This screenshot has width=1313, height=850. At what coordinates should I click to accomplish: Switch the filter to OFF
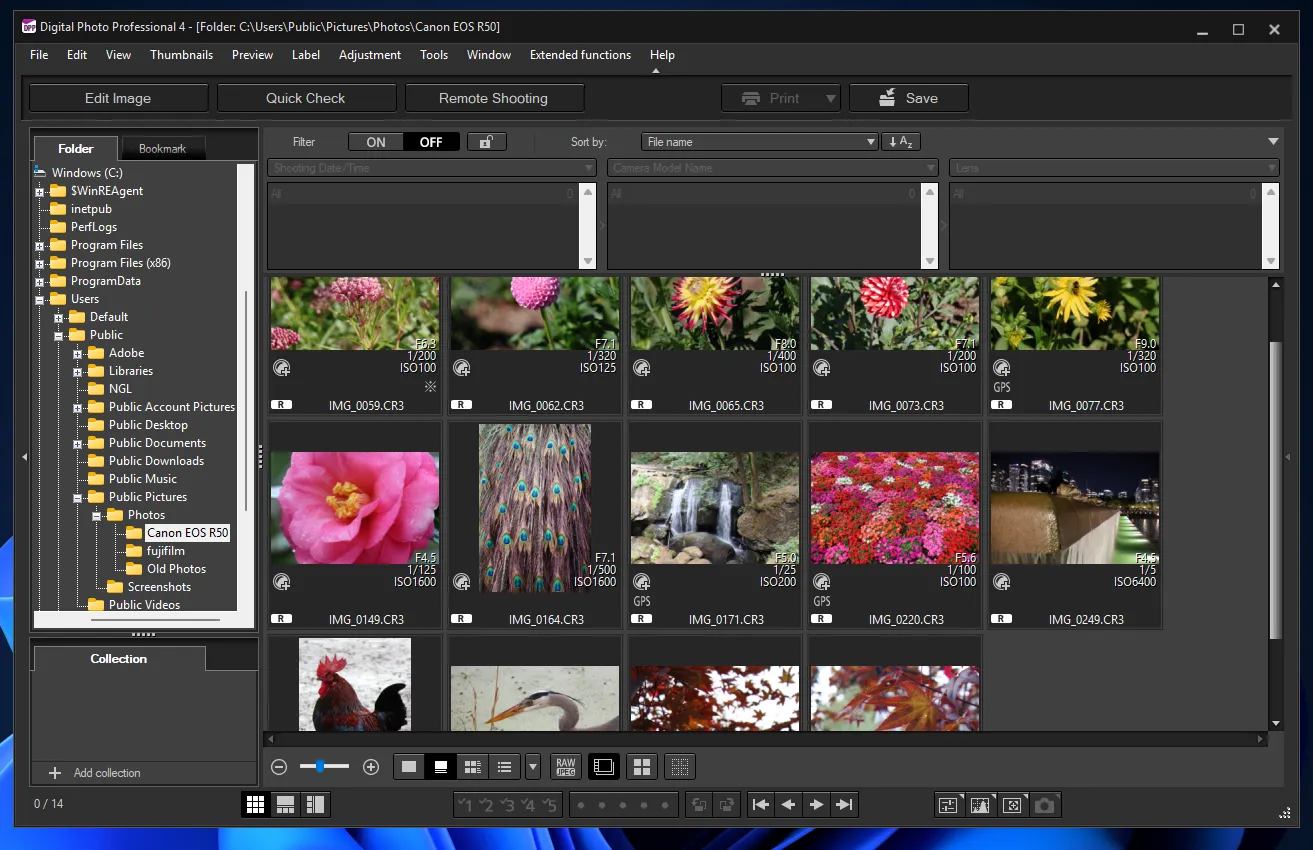tap(431, 142)
